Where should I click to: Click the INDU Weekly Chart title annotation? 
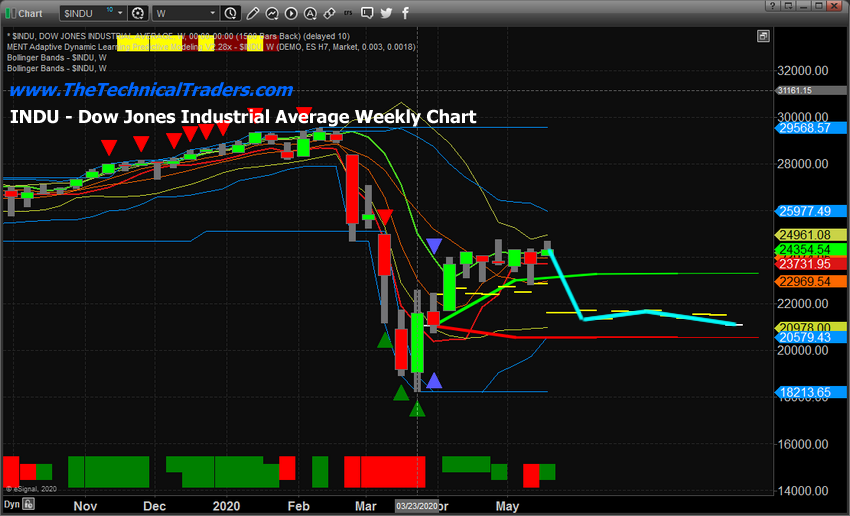click(x=243, y=117)
